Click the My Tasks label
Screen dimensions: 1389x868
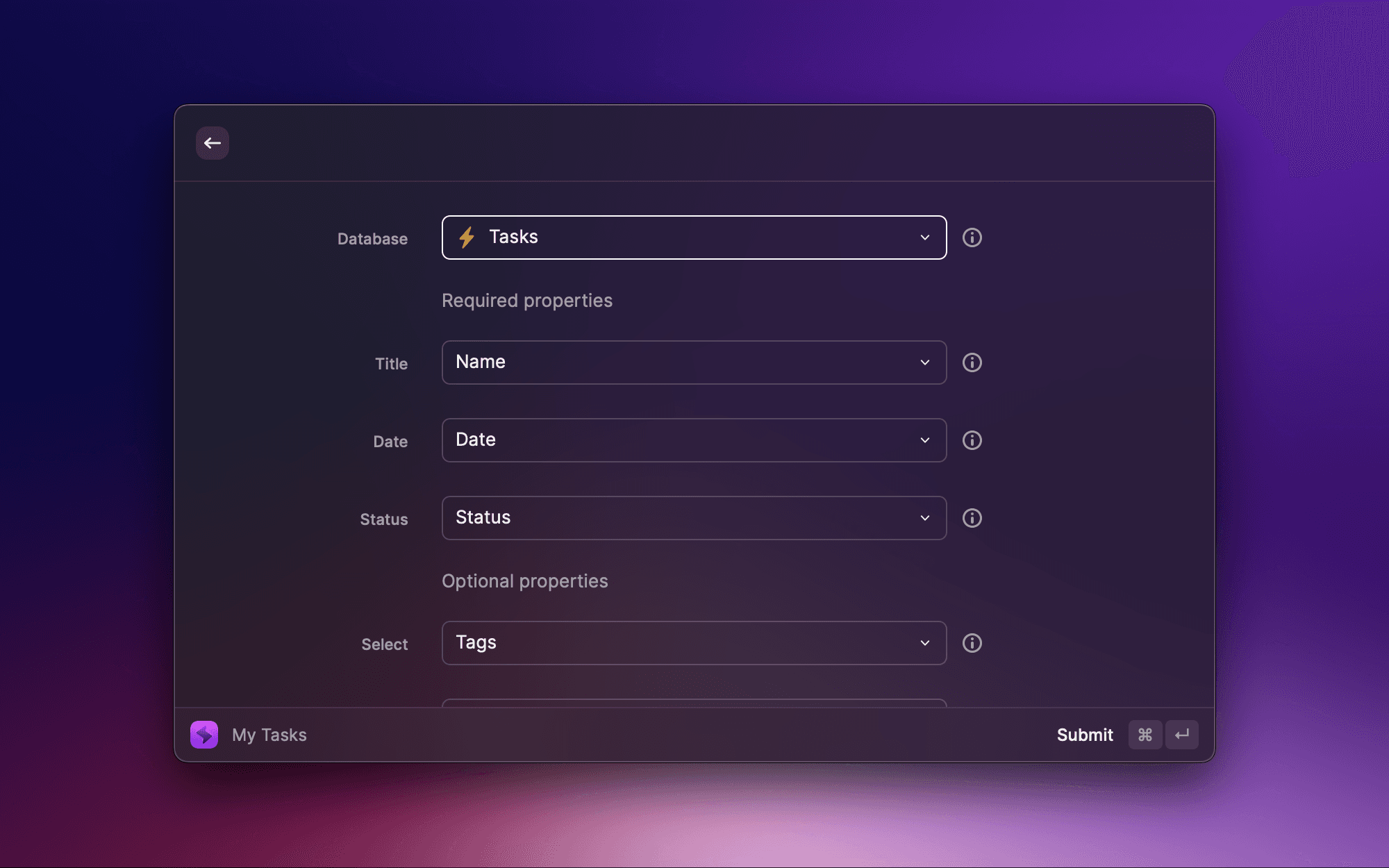point(269,735)
